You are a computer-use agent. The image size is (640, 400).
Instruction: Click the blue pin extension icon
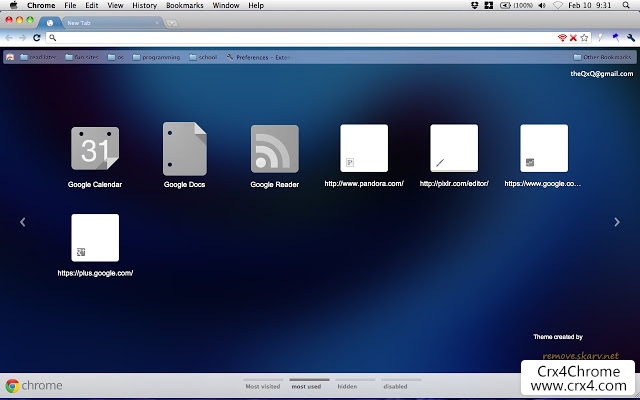click(x=616, y=38)
